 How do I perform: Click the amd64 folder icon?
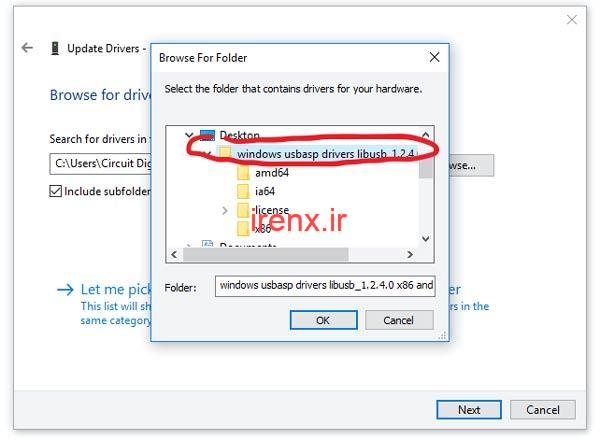click(243, 172)
